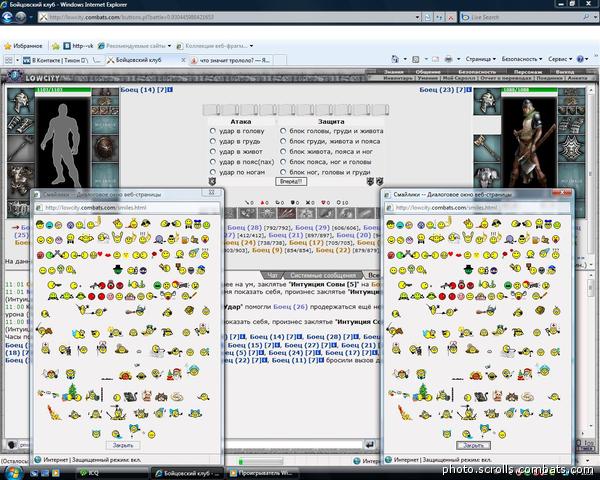This screenshot has width=600, height=480.
Task: Open the Сервис dropdown menu
Action: [x=560, y=59]
